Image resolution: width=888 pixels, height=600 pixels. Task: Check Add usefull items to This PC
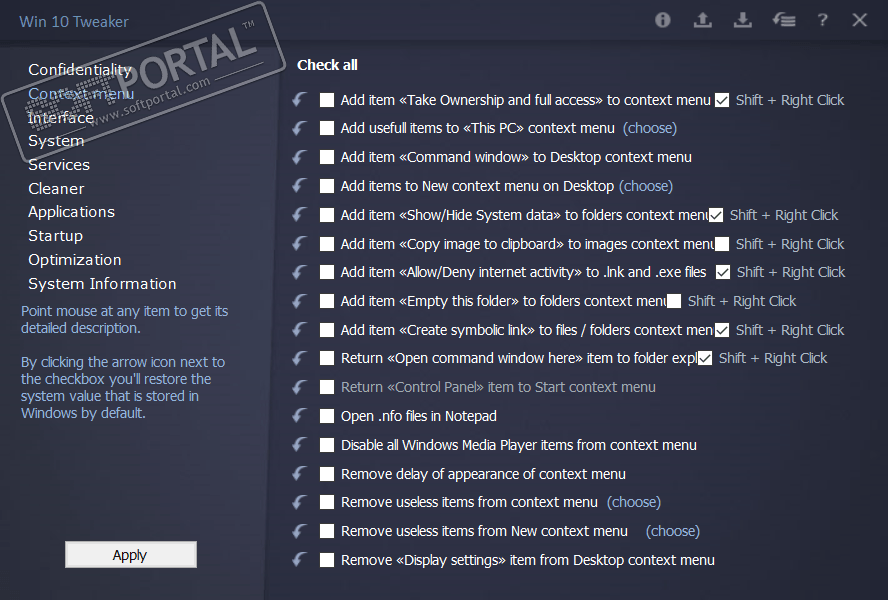[x=327, y=128]
